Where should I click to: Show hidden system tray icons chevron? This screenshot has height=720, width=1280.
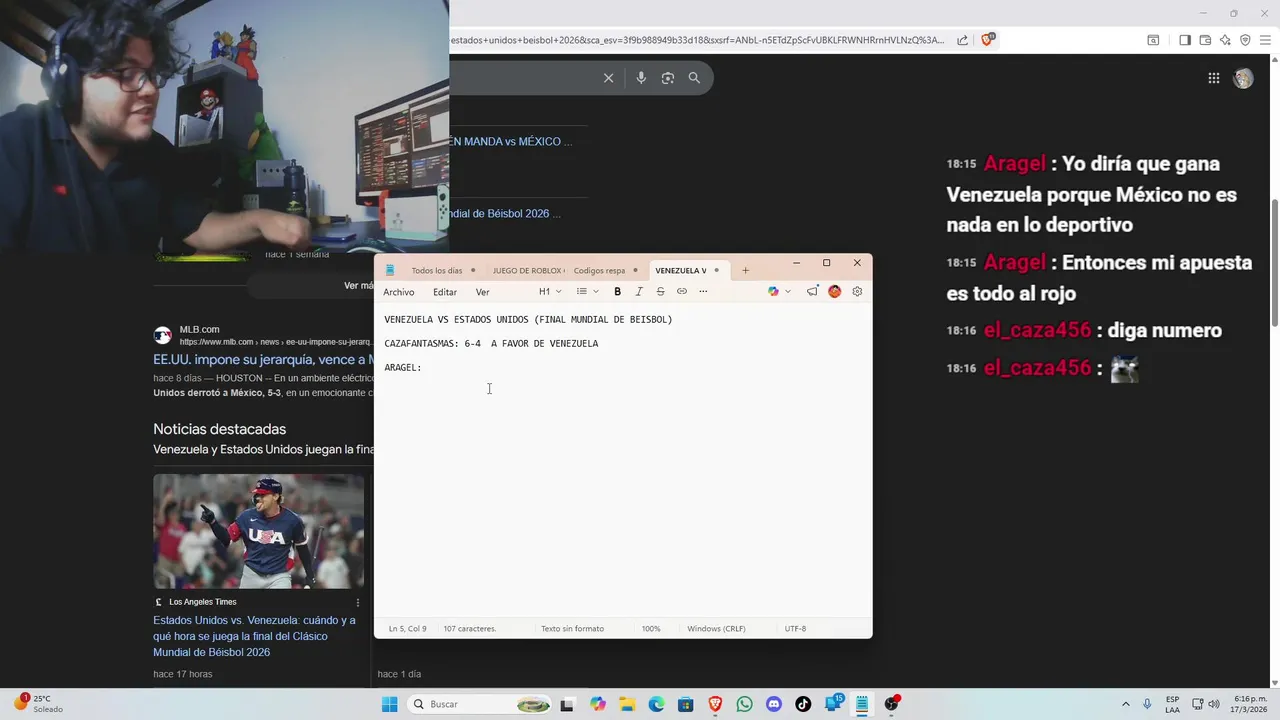tap(1125, 704)
